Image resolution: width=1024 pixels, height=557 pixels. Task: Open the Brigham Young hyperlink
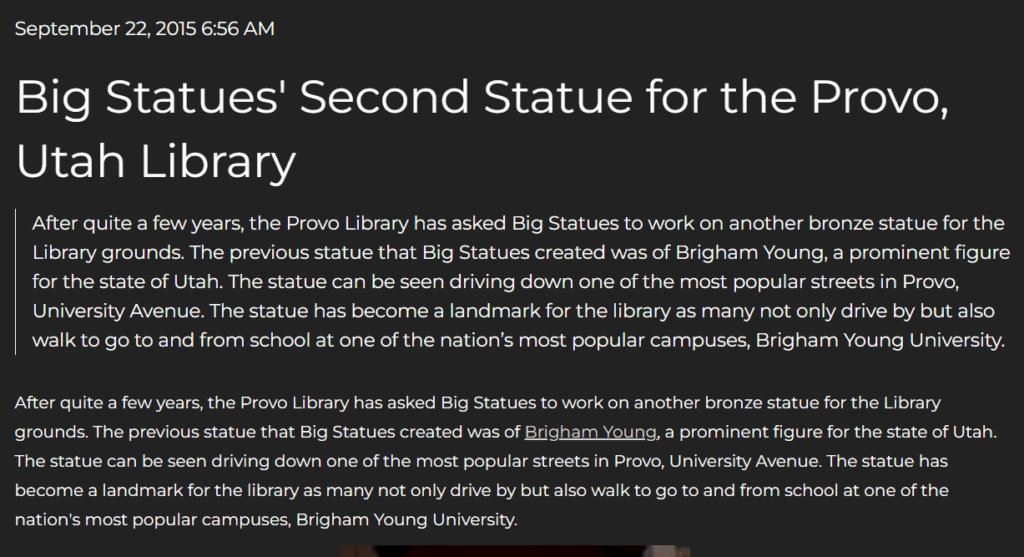(590, 432)
